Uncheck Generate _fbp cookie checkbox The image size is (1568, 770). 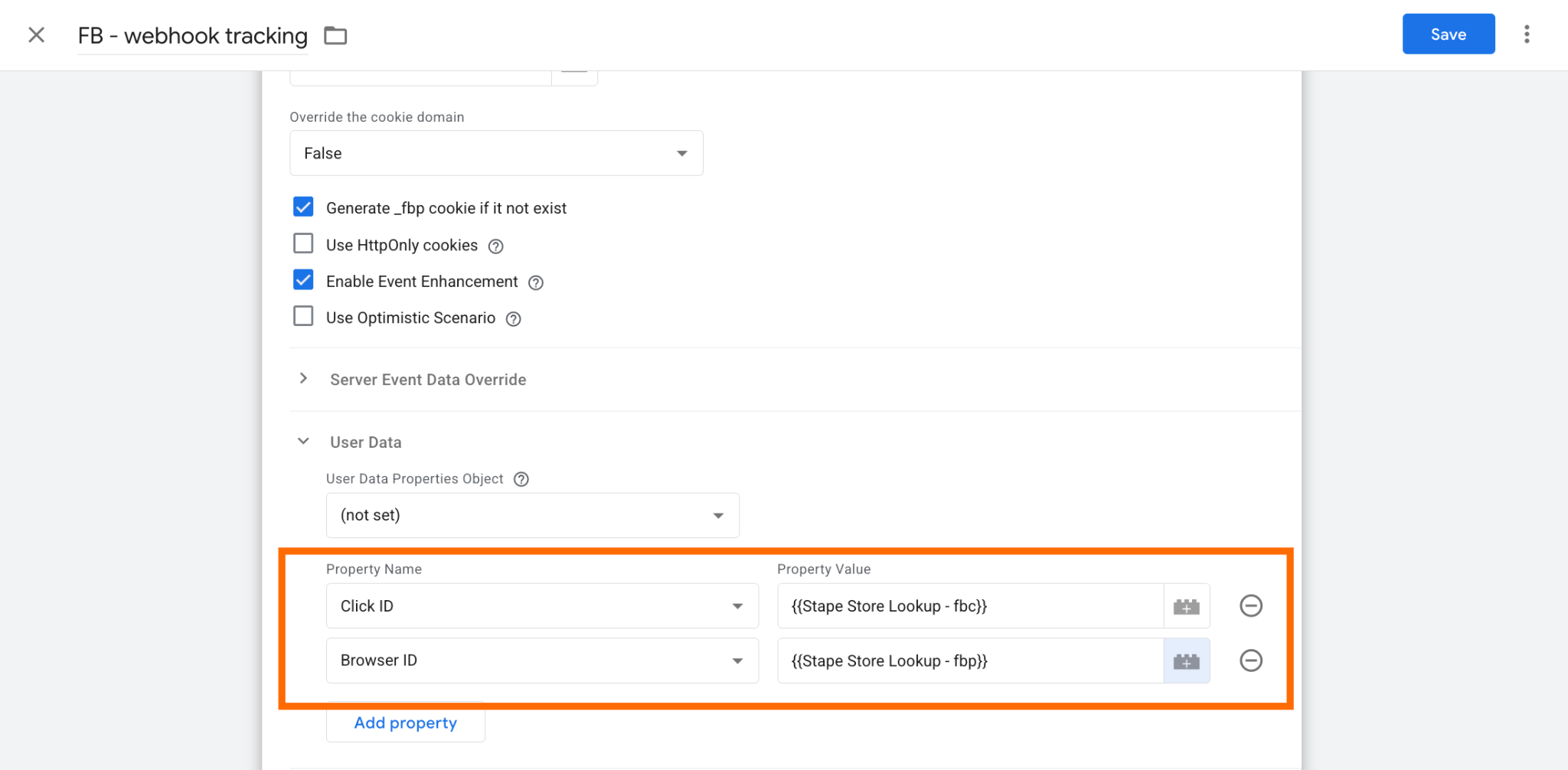coord(303,207)
